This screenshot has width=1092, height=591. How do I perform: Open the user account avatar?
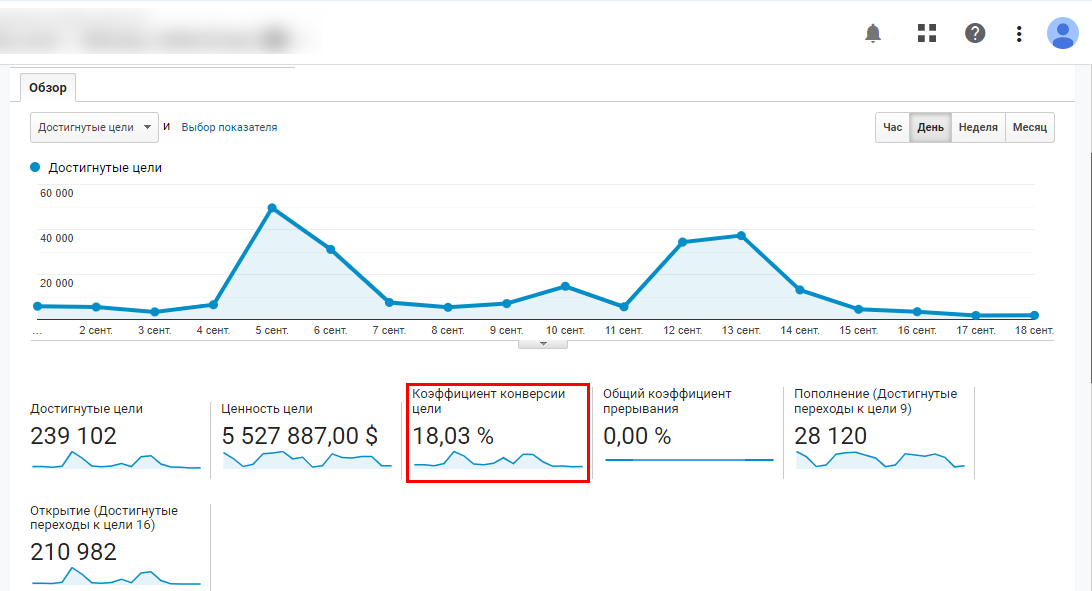tap(1061, 33)
